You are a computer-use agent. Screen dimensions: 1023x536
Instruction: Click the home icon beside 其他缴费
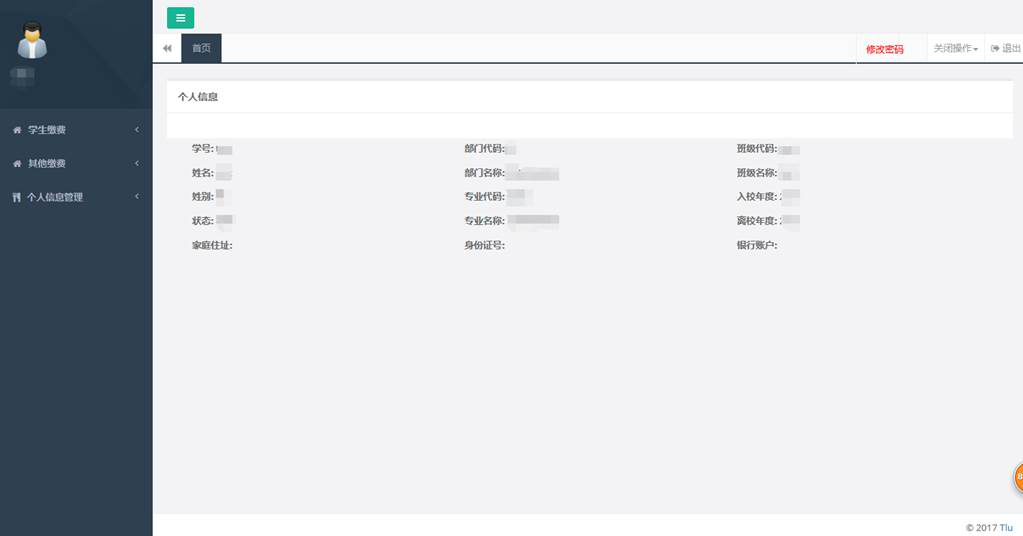(16, 164)
